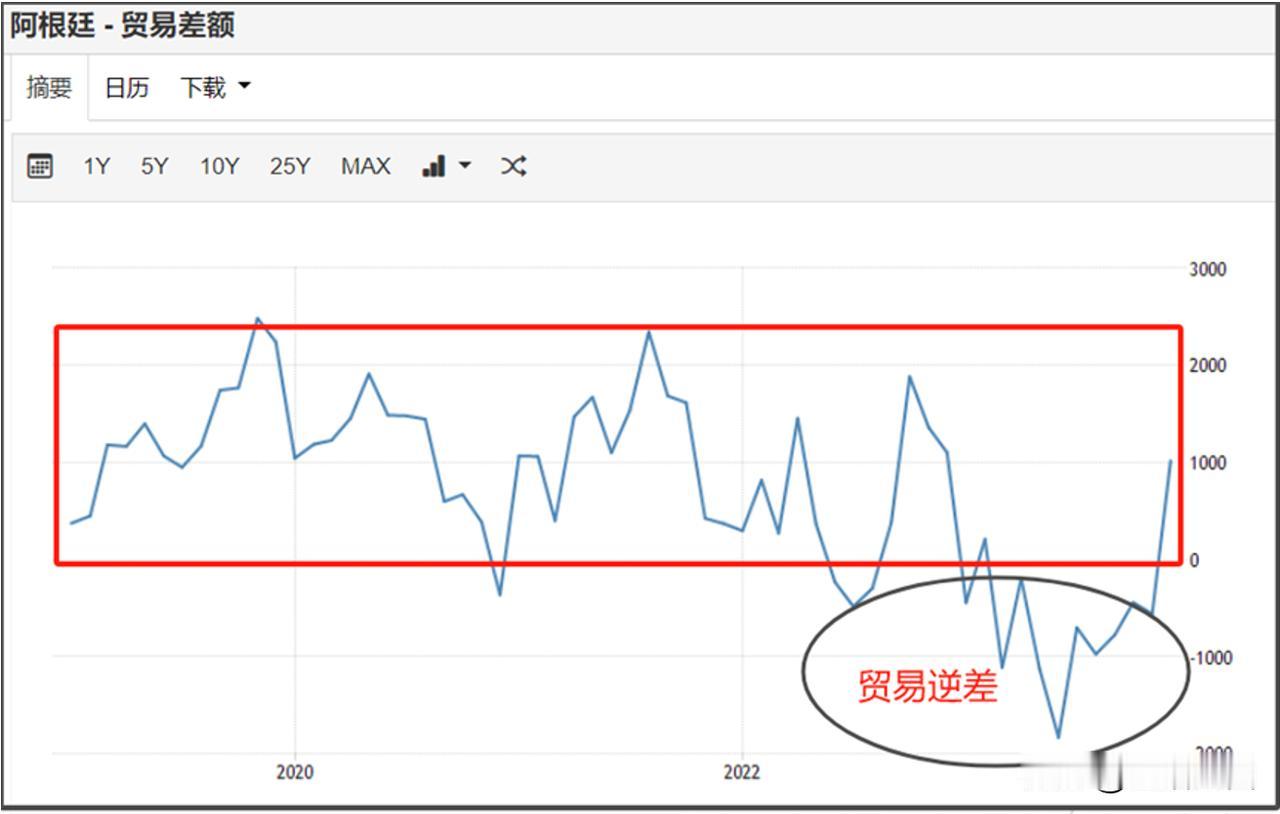Select the 25Y time range

pyautogui.click(x=290, y=166)
